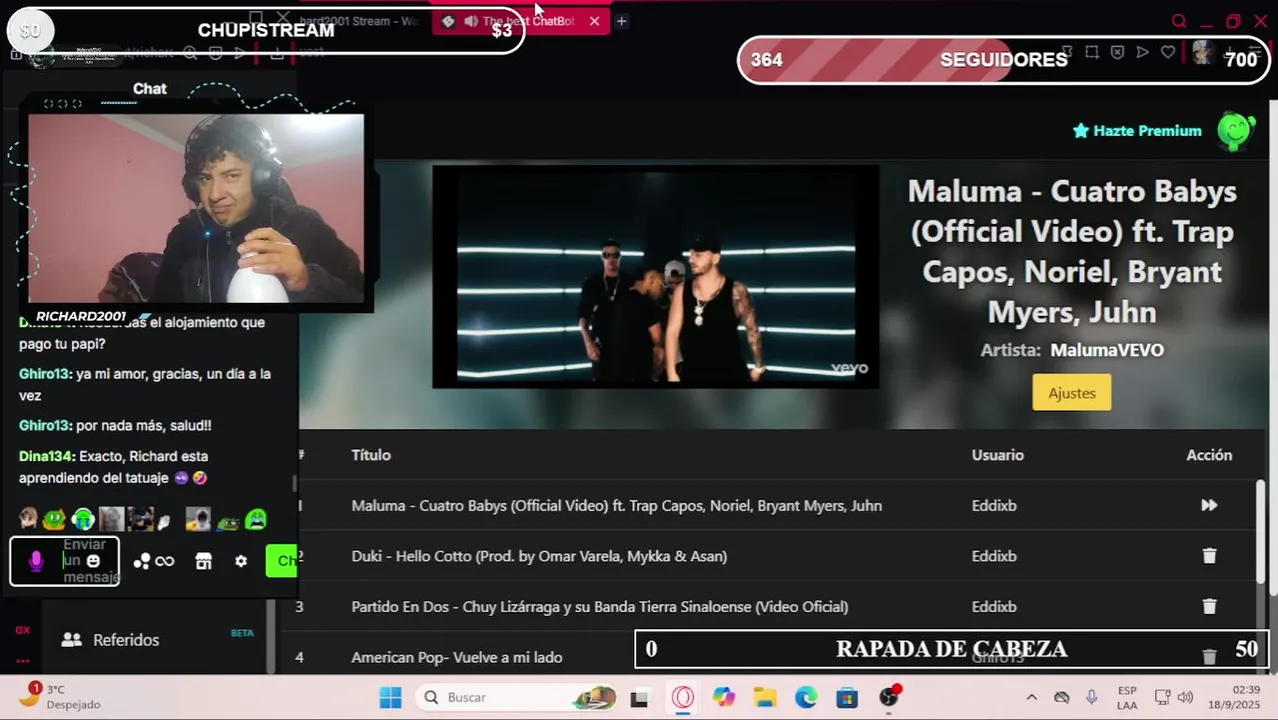Click Duki - Hello Cotto song title
Image resolution: width=1278 pixels, height=720 pixels.
(x=539, y=556)
